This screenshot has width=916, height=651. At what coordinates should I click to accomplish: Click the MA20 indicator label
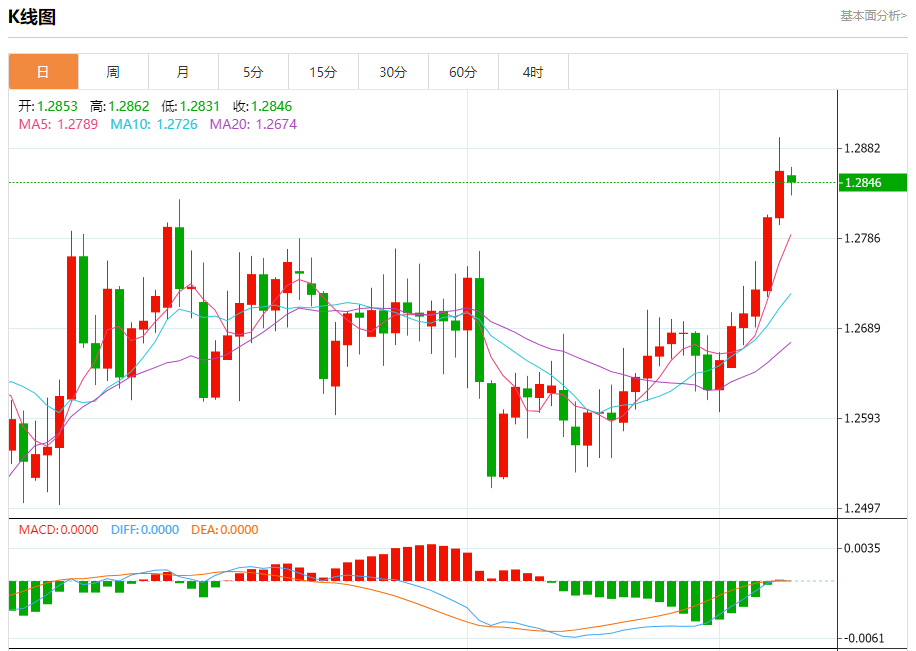[254, 124]
